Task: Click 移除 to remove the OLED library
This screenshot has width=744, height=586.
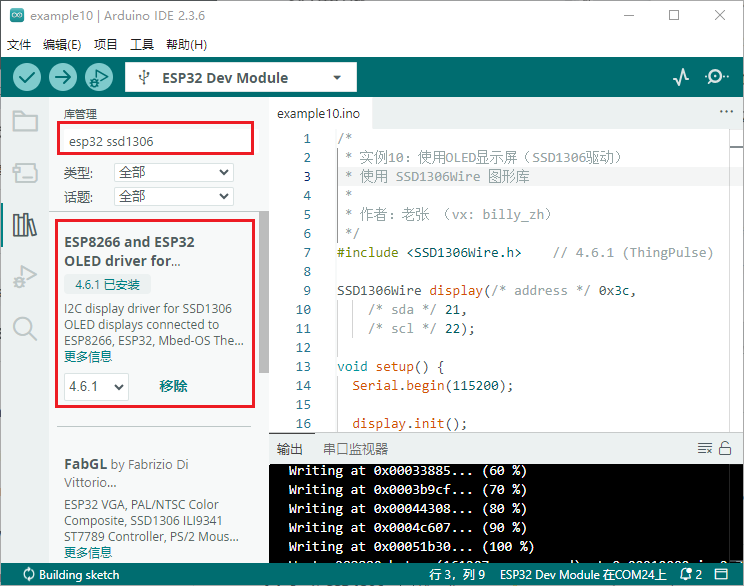Action: coord(173,386)
